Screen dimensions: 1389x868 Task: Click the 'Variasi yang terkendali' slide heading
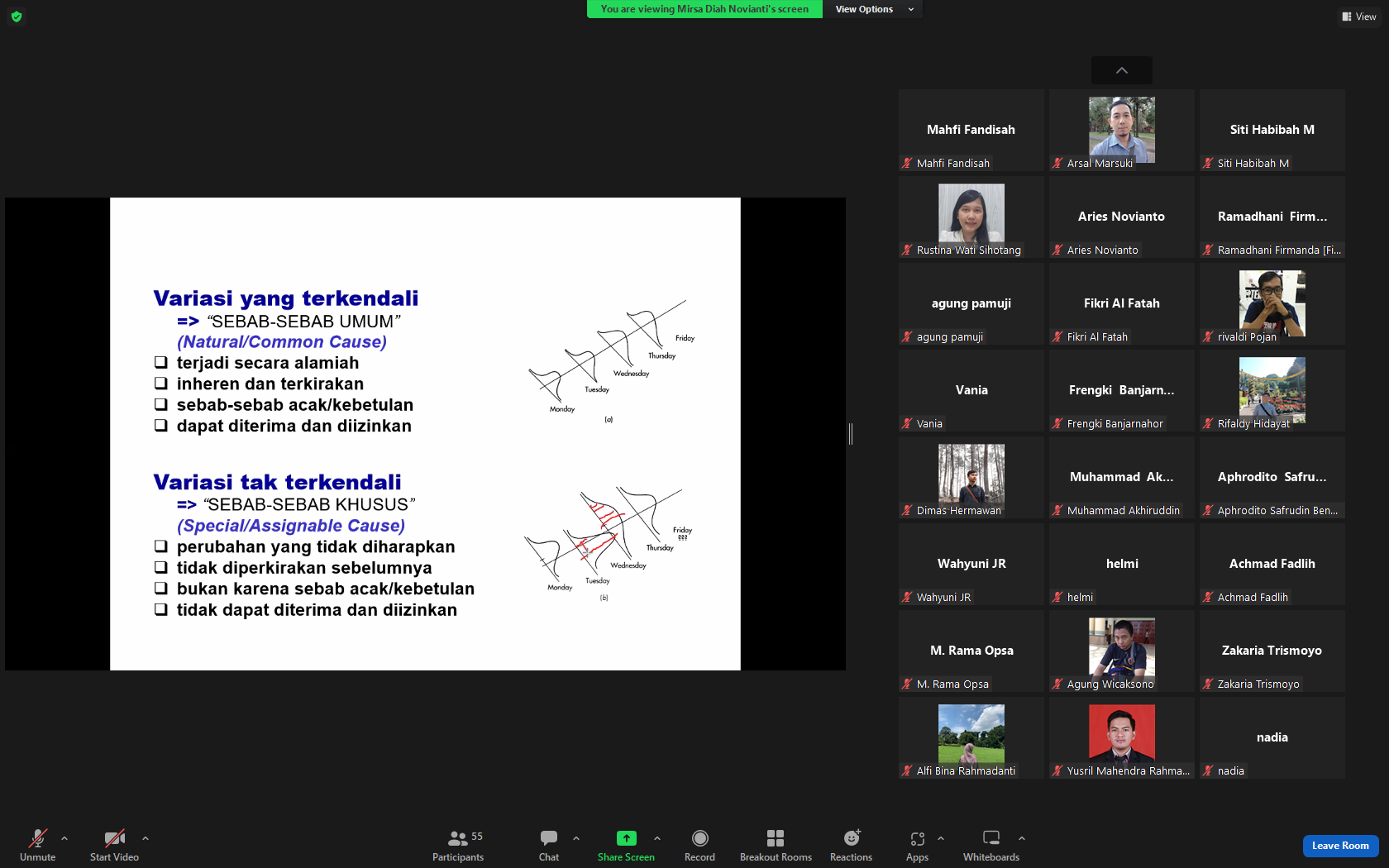[x=286, y=298]
